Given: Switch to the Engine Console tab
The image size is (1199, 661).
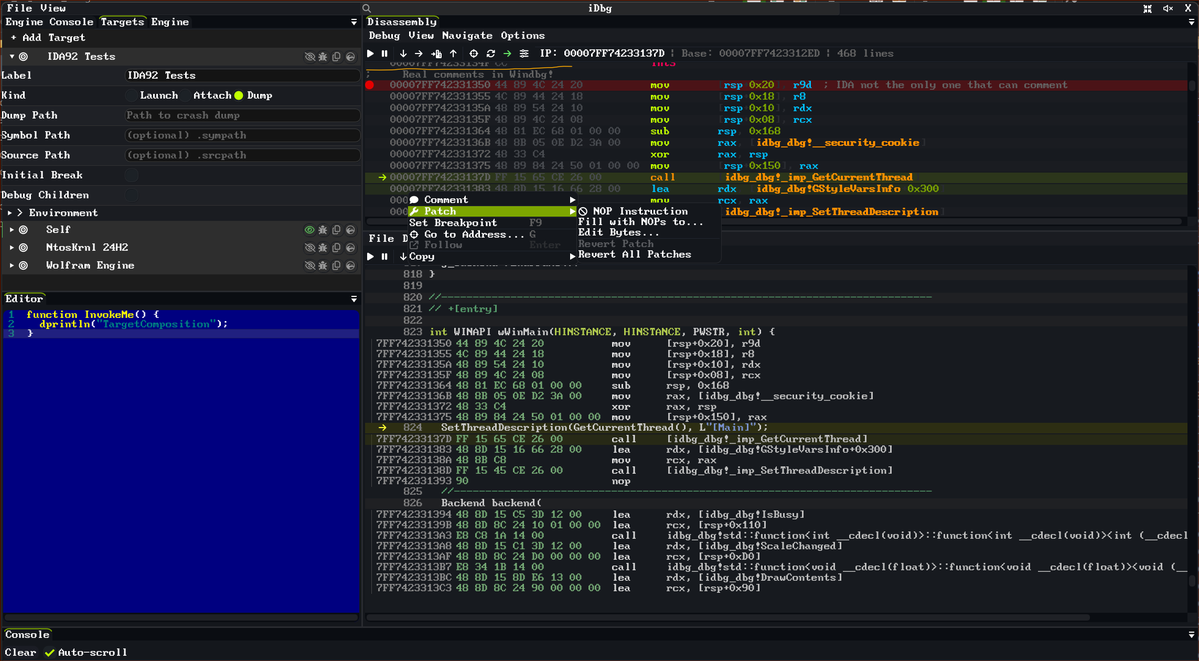Looking at the screenshot, I should point(49,22).
